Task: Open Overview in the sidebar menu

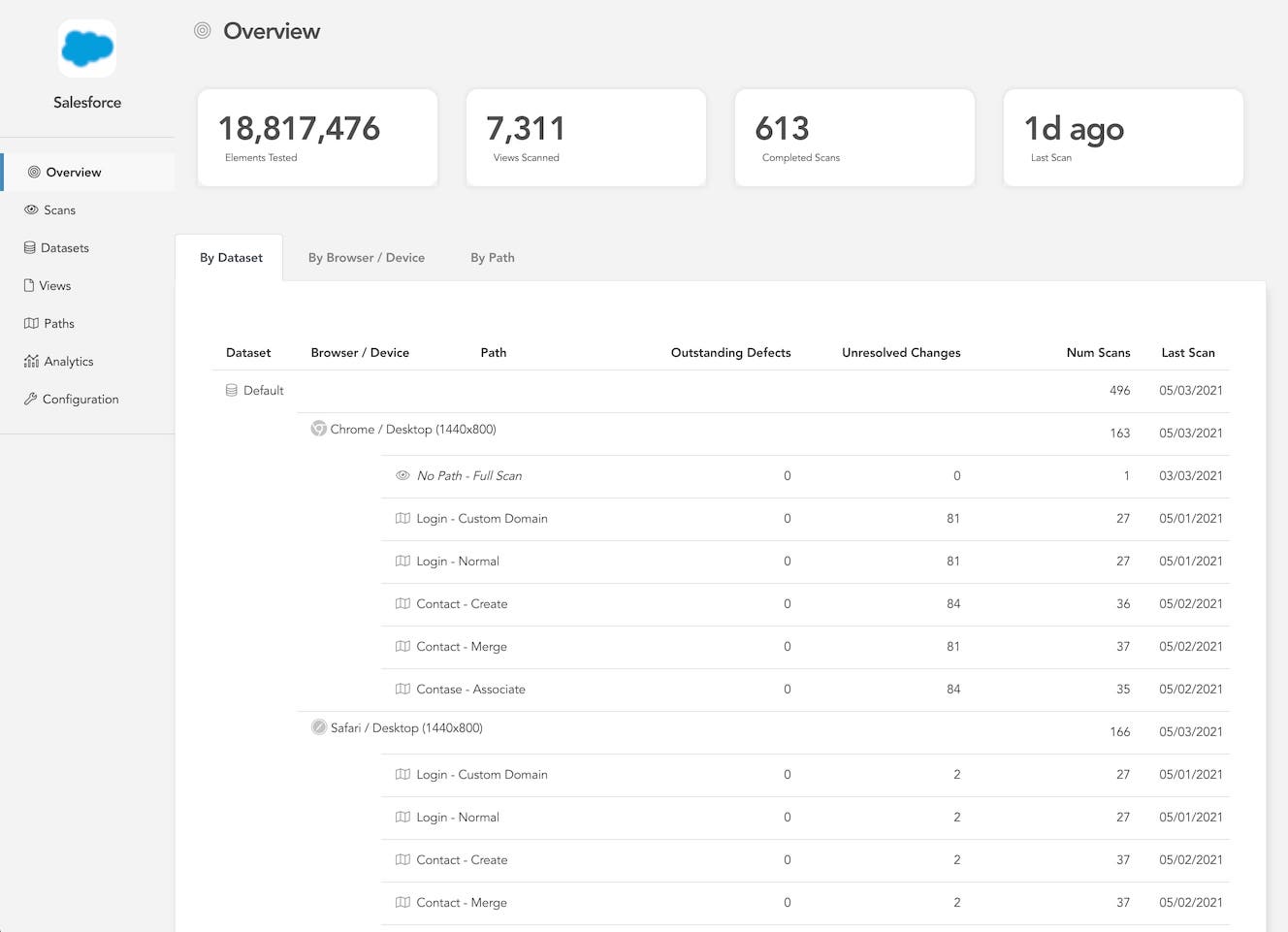Action: pos(88,172)
